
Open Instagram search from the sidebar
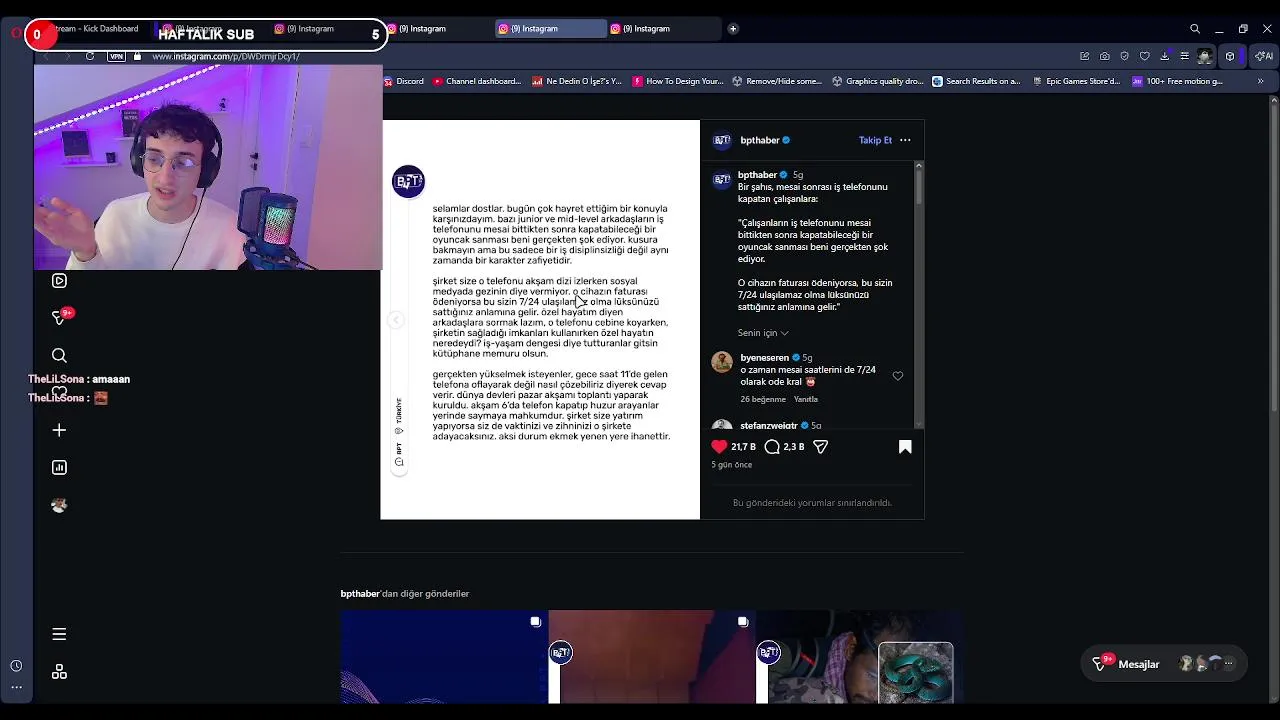pyautogui.click(x=59, y=355)
